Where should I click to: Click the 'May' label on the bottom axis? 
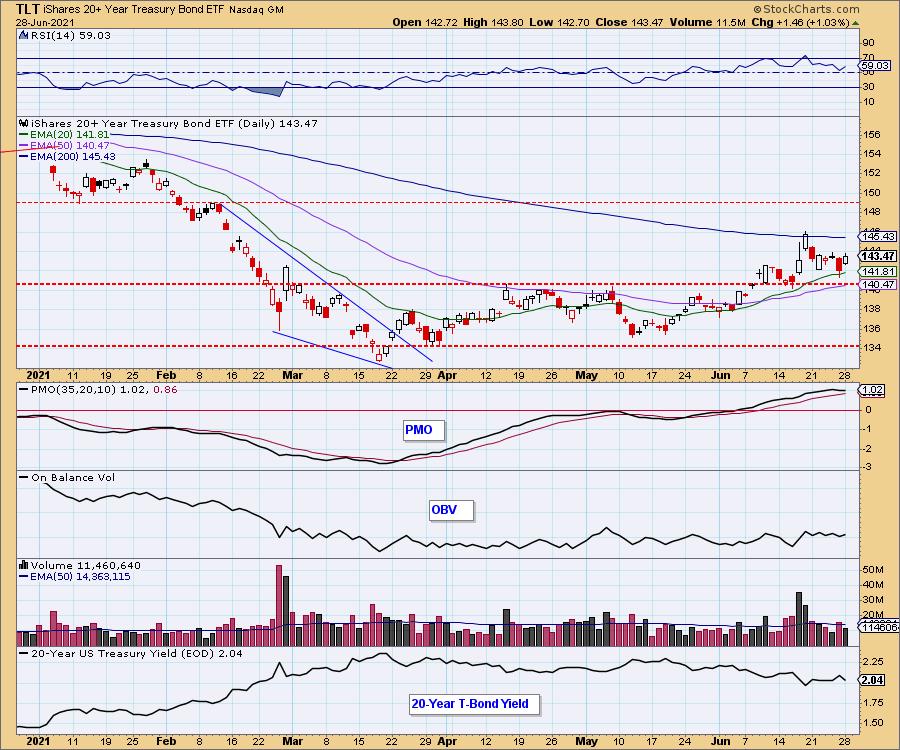(x=586, y=741)
